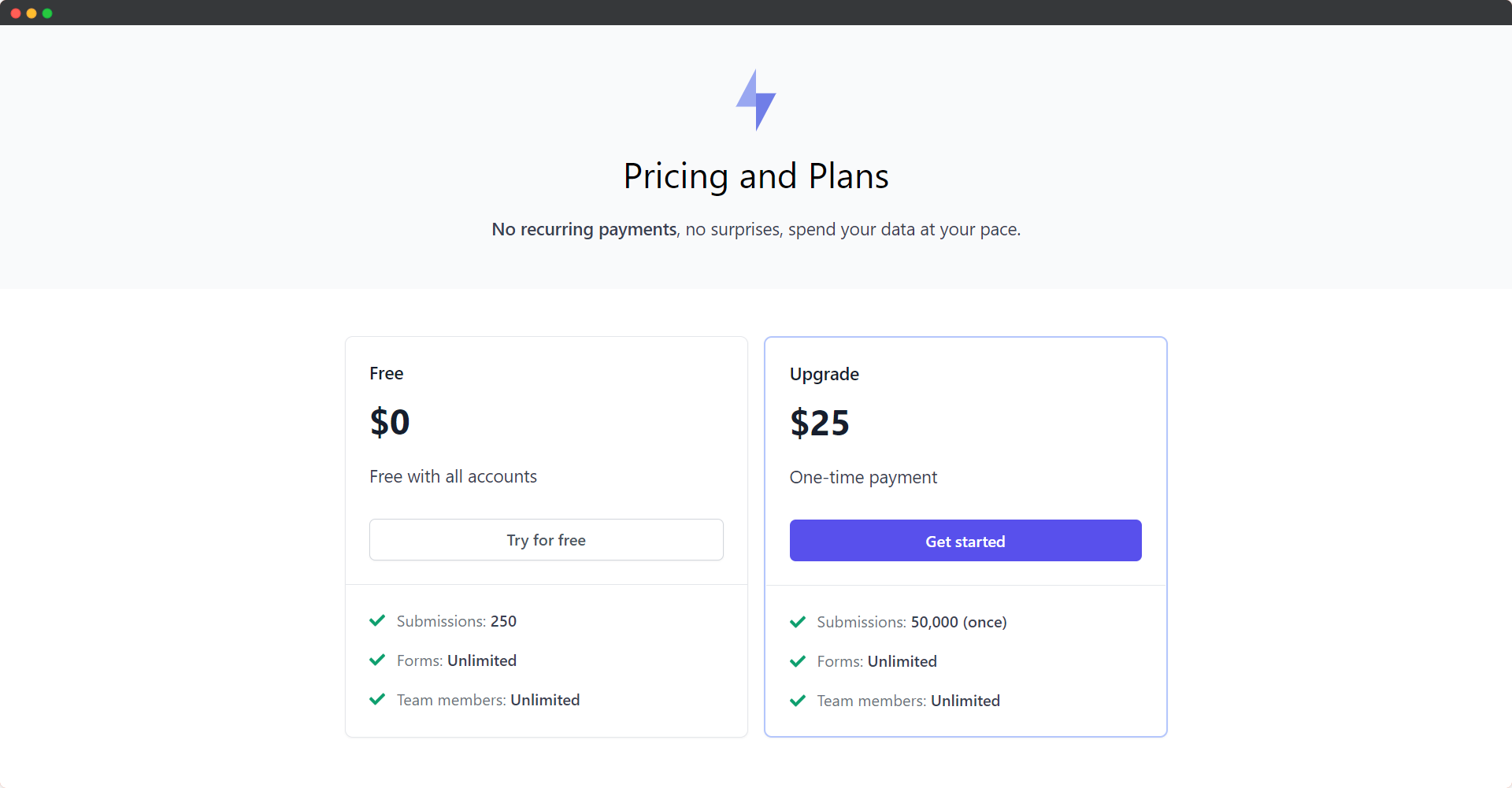The width and height of the screenshot is (1512, 788).
Task: Select the Free plan title
Action: pos(387,373)
